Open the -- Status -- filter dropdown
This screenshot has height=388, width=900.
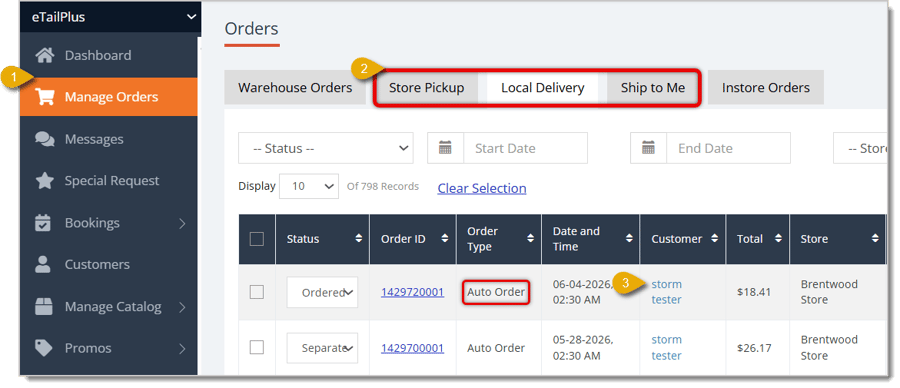pyautogui.click(x=325, y=148)
